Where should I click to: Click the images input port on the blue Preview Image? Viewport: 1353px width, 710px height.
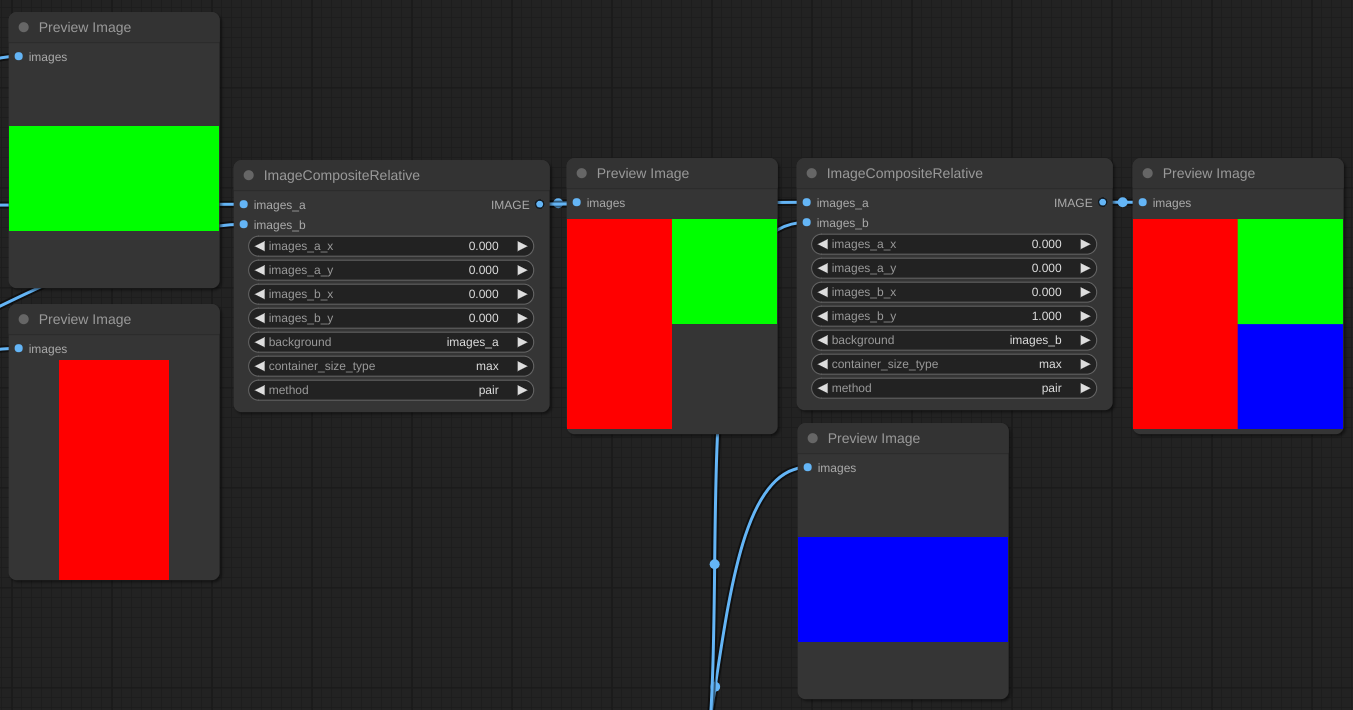pos(808,468)
